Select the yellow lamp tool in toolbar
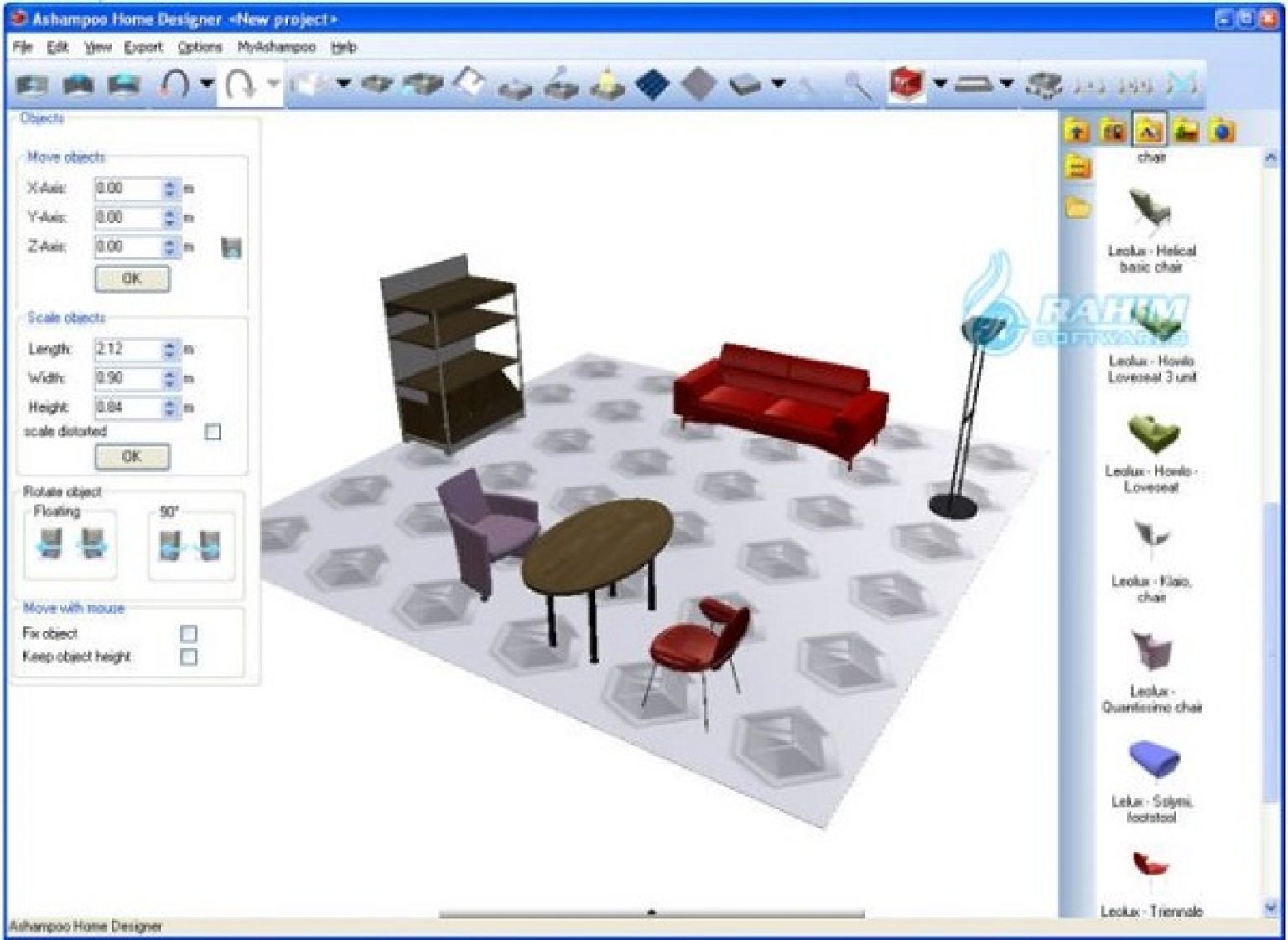Screen dimensions: 1288x940 pos(606,84)
